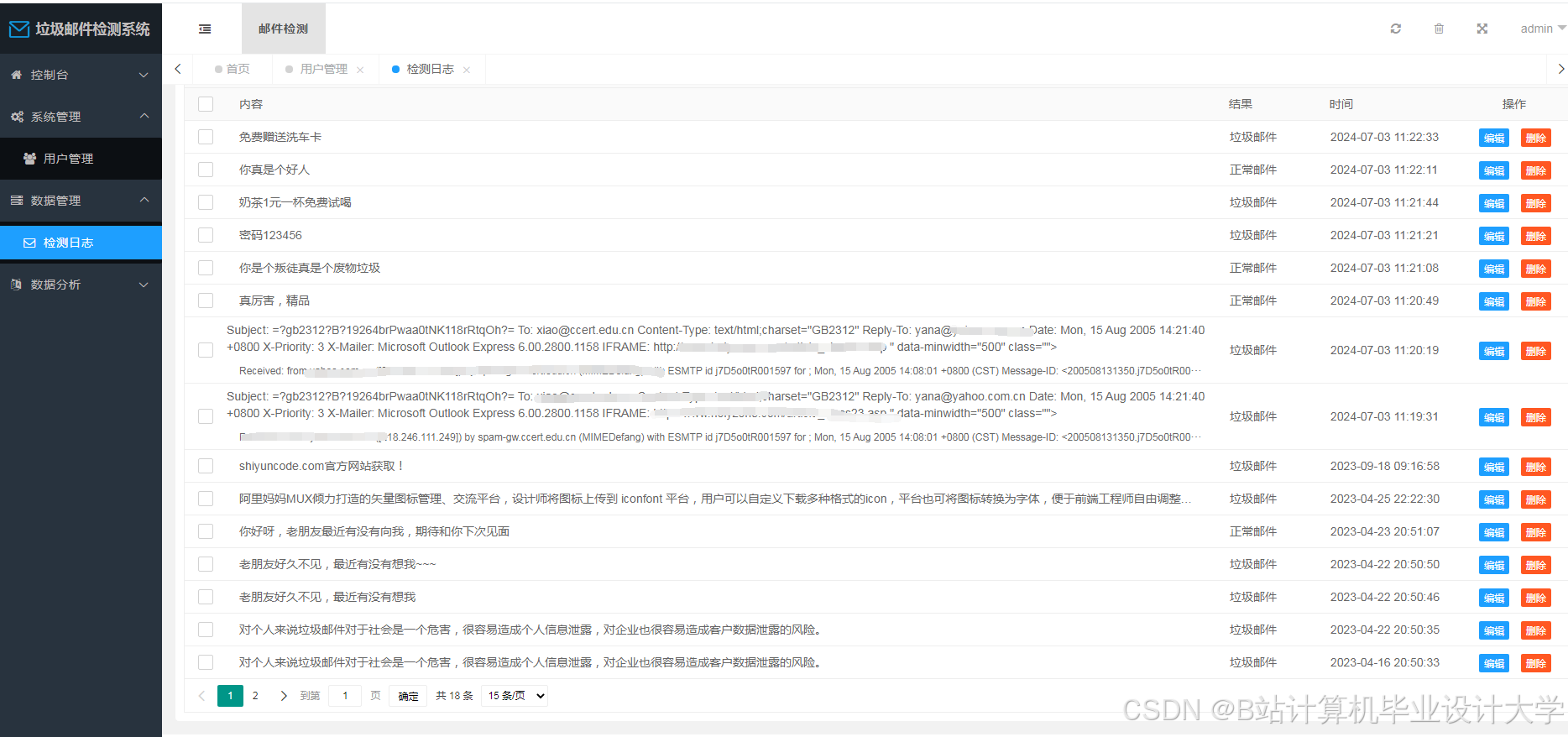1568x737 pixels.
Task: Close the 用户管理 tab
Action: point(360,70)
